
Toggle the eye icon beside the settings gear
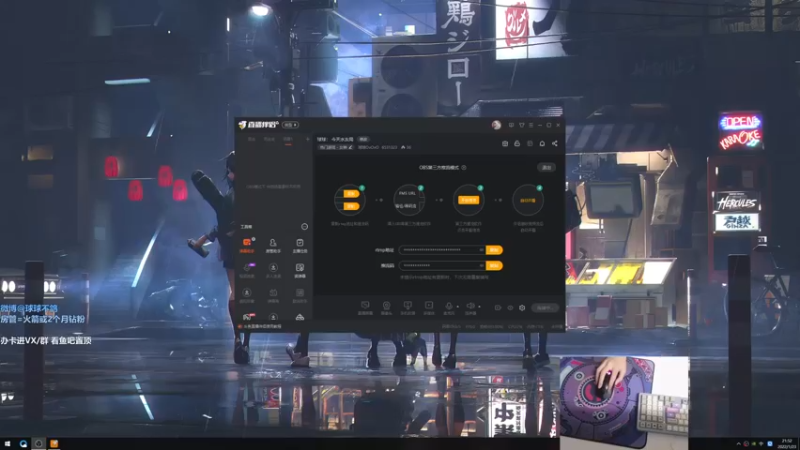510,308
